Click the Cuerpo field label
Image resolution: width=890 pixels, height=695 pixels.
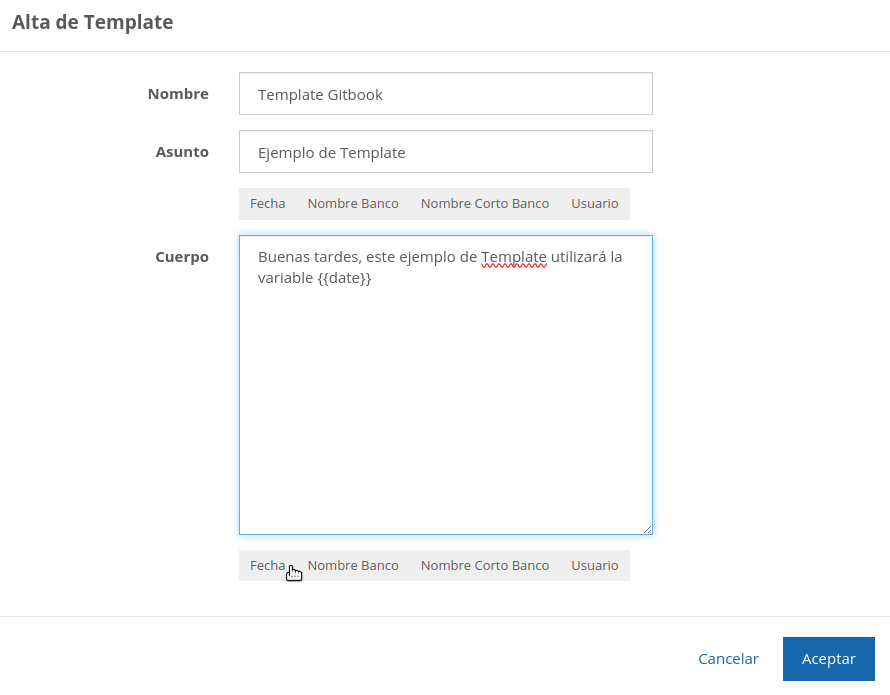(182, 257)
